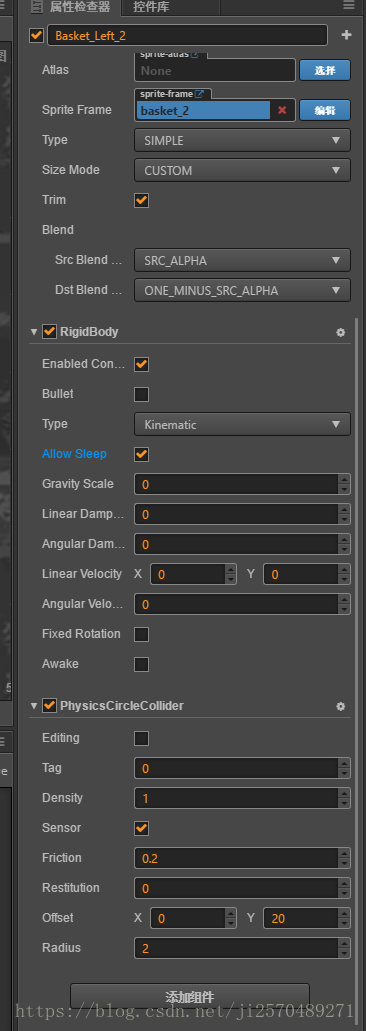Click the RigidBody component gear settings icon
366x1031 pixels.
(340, 333)
